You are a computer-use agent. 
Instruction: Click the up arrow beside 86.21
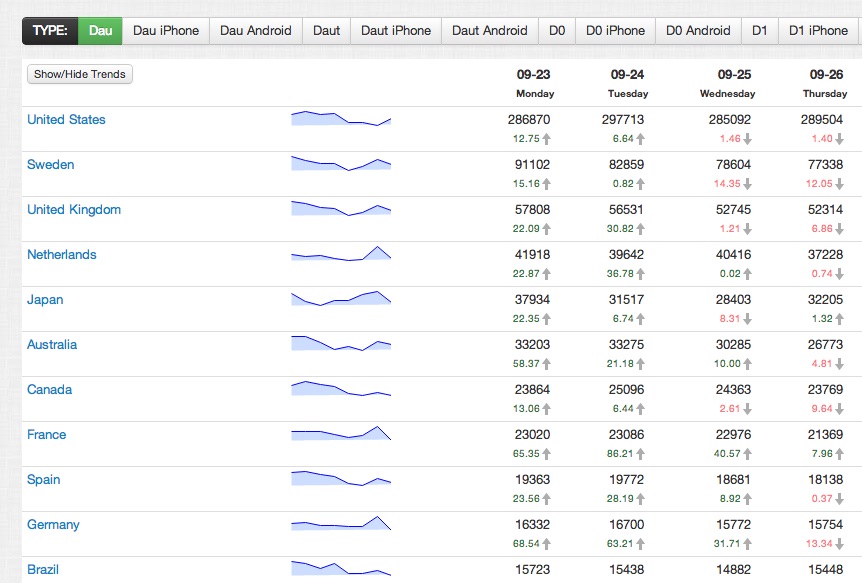coord(640,454)
